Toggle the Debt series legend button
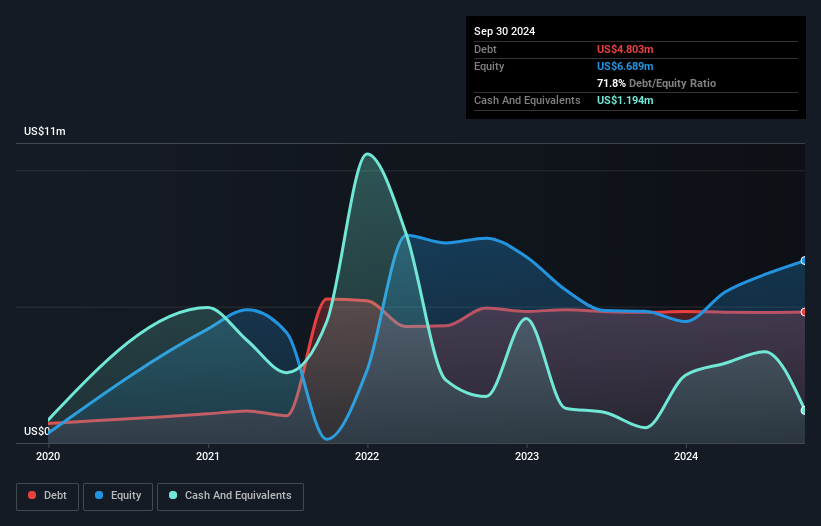Image resolution: width=821 pixels, height=526 pixels. [48, 496]
